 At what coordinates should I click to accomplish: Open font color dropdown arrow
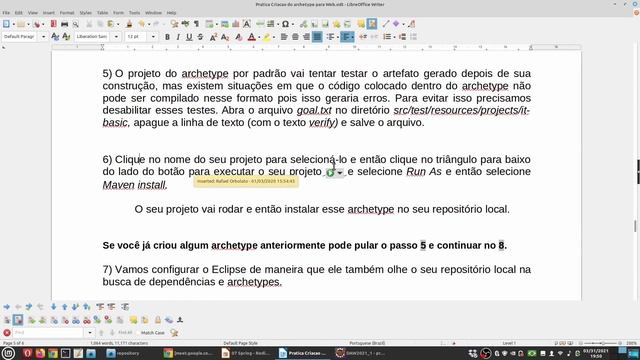259,37
